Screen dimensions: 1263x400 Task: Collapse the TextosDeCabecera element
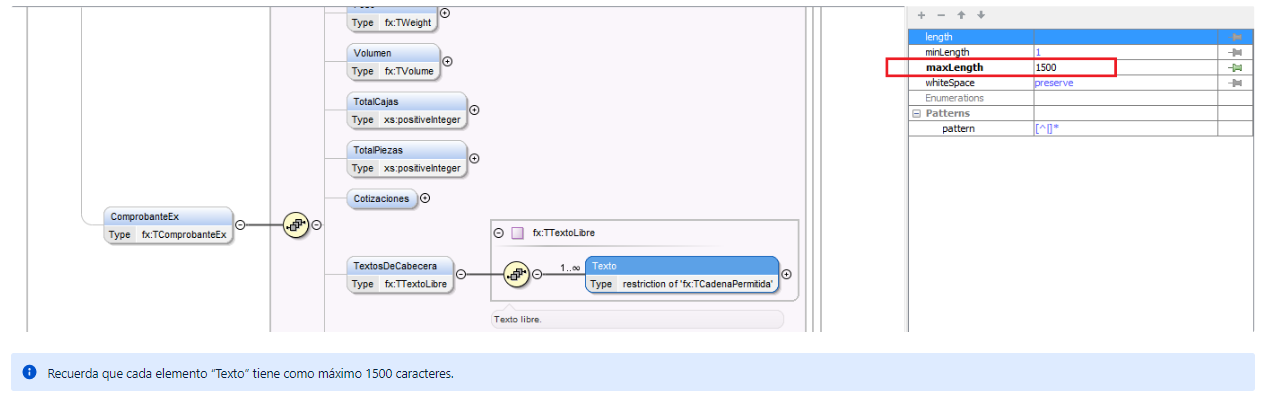coord(461,274)
